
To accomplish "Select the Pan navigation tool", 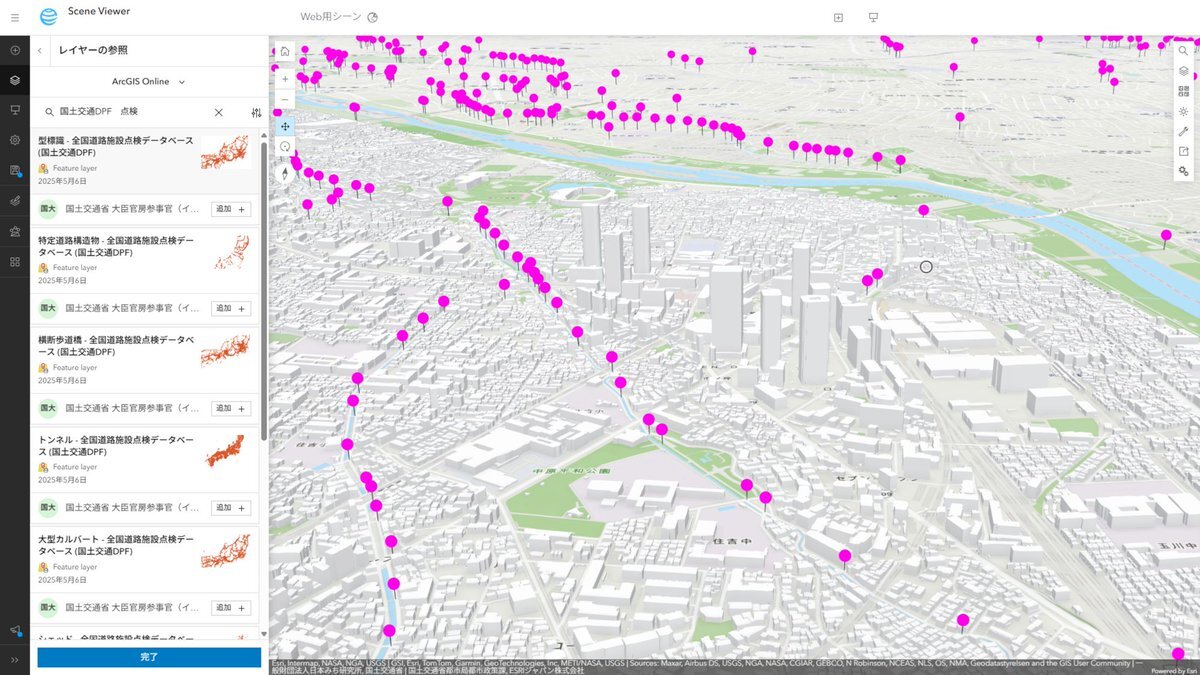I will [x=285, y=126].
